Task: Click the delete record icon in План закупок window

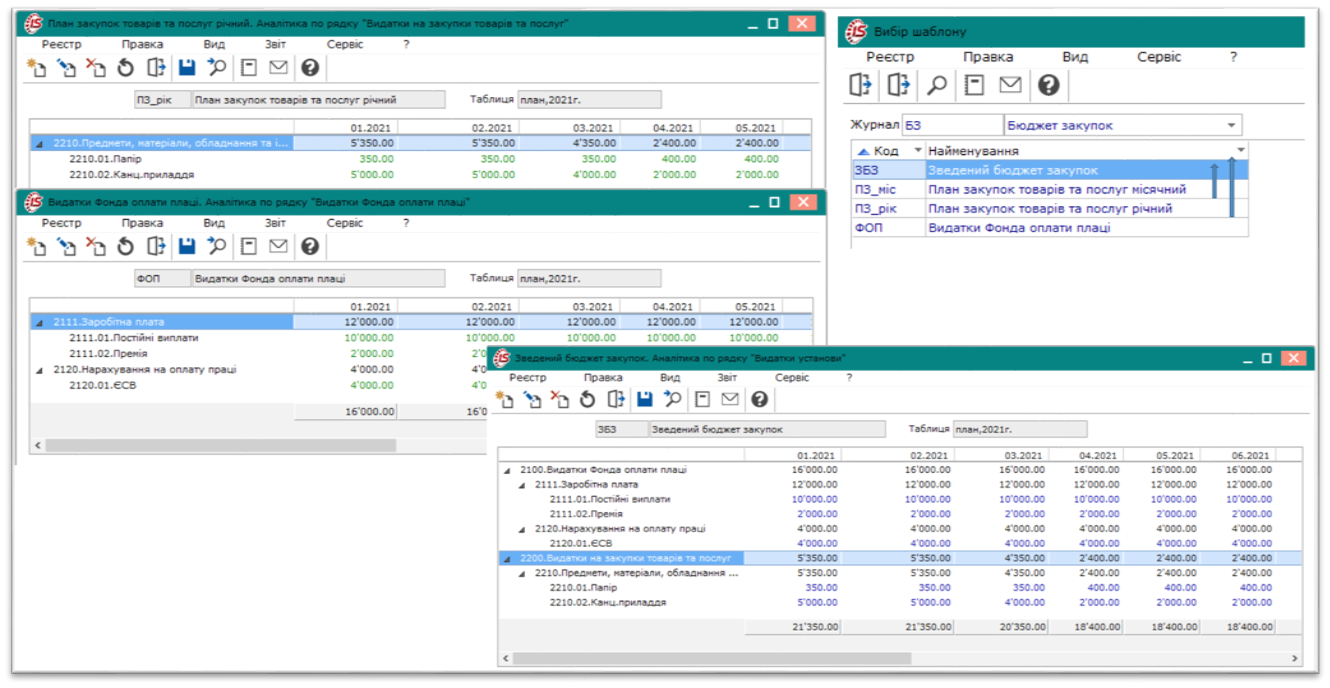Action: [x=95, y=68]
